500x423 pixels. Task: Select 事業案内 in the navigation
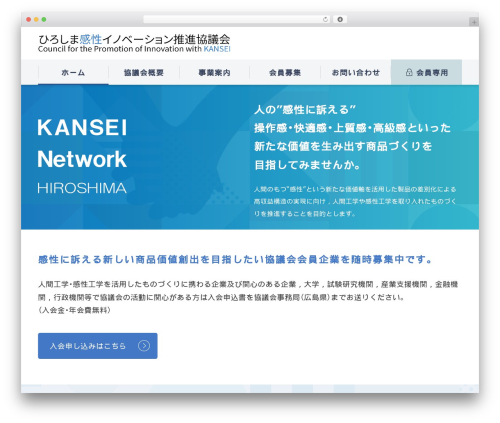coord(215,72)
